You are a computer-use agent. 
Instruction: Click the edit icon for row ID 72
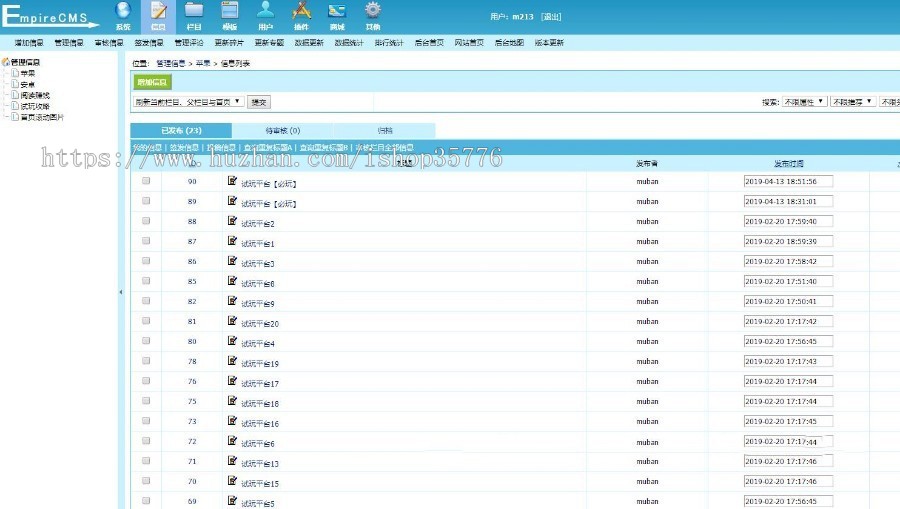click(232, 441)
